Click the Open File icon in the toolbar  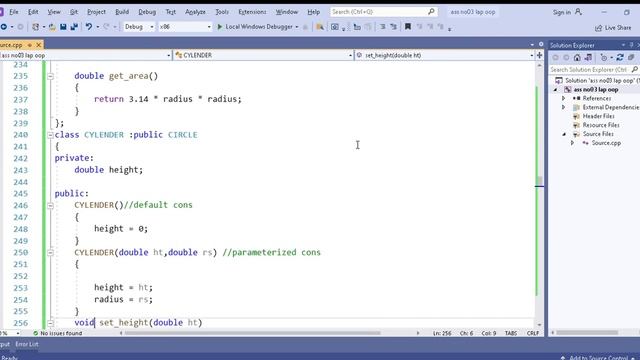52,27
